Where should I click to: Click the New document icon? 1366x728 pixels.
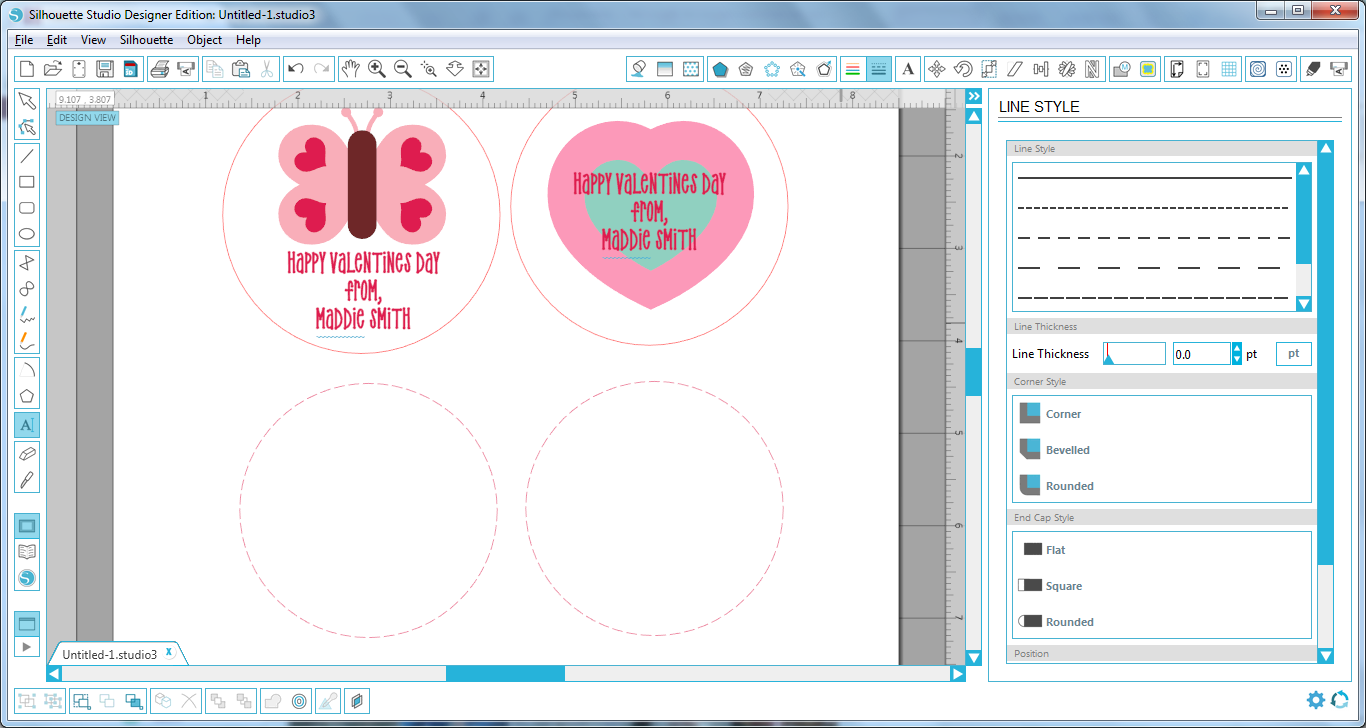click(x=27, y=69)
